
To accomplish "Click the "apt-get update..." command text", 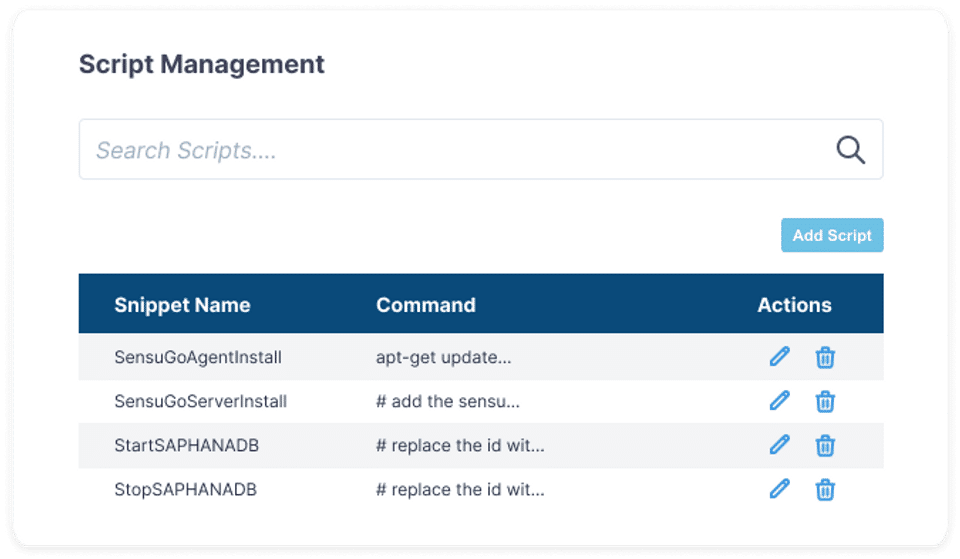I will [x=444, y=357].
